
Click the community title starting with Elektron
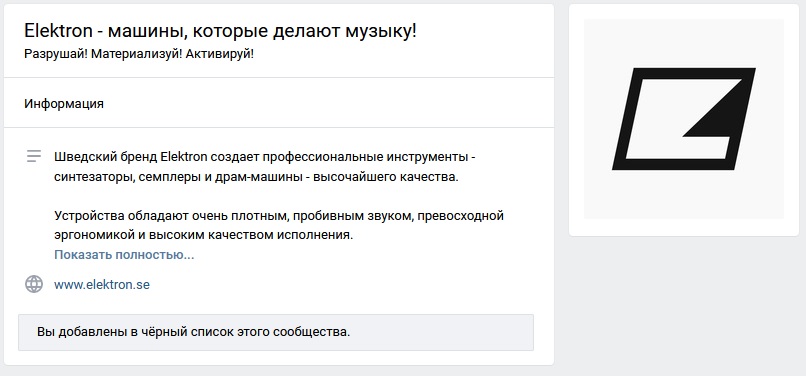[220, 31]
